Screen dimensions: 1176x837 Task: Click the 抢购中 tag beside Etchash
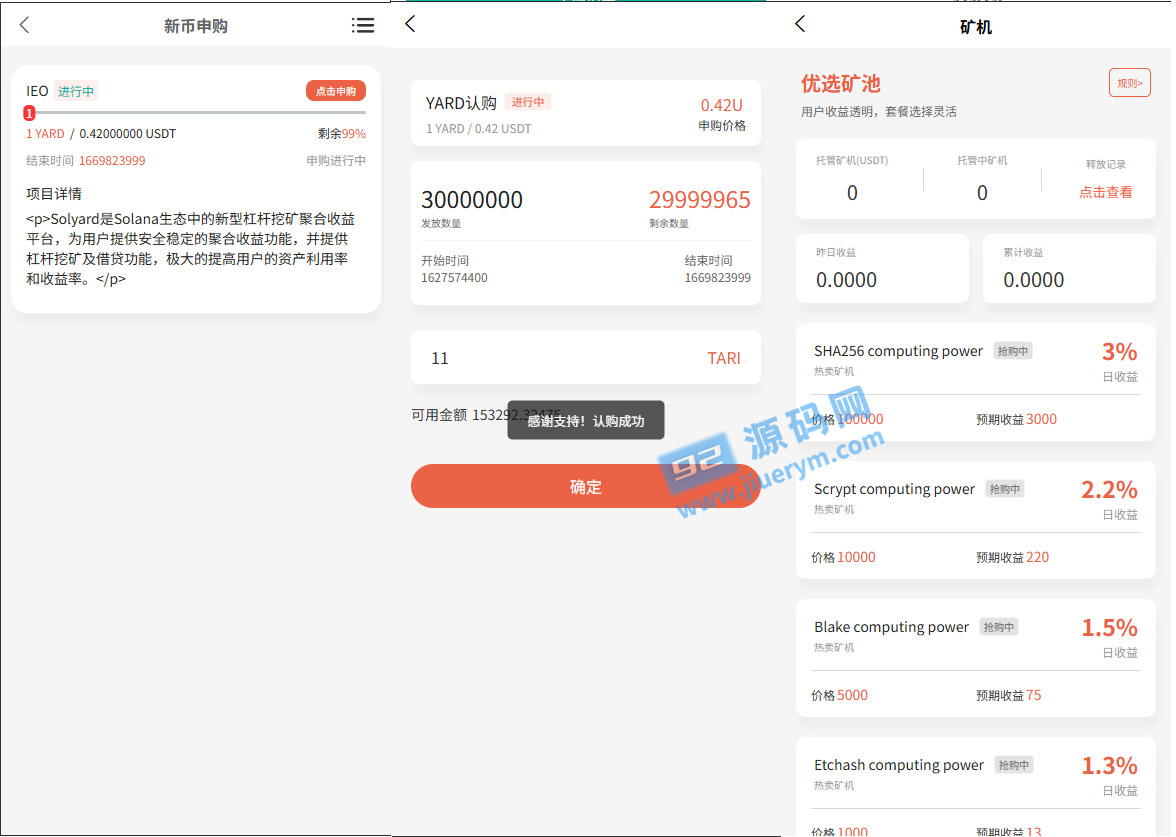click(1014, 765)
